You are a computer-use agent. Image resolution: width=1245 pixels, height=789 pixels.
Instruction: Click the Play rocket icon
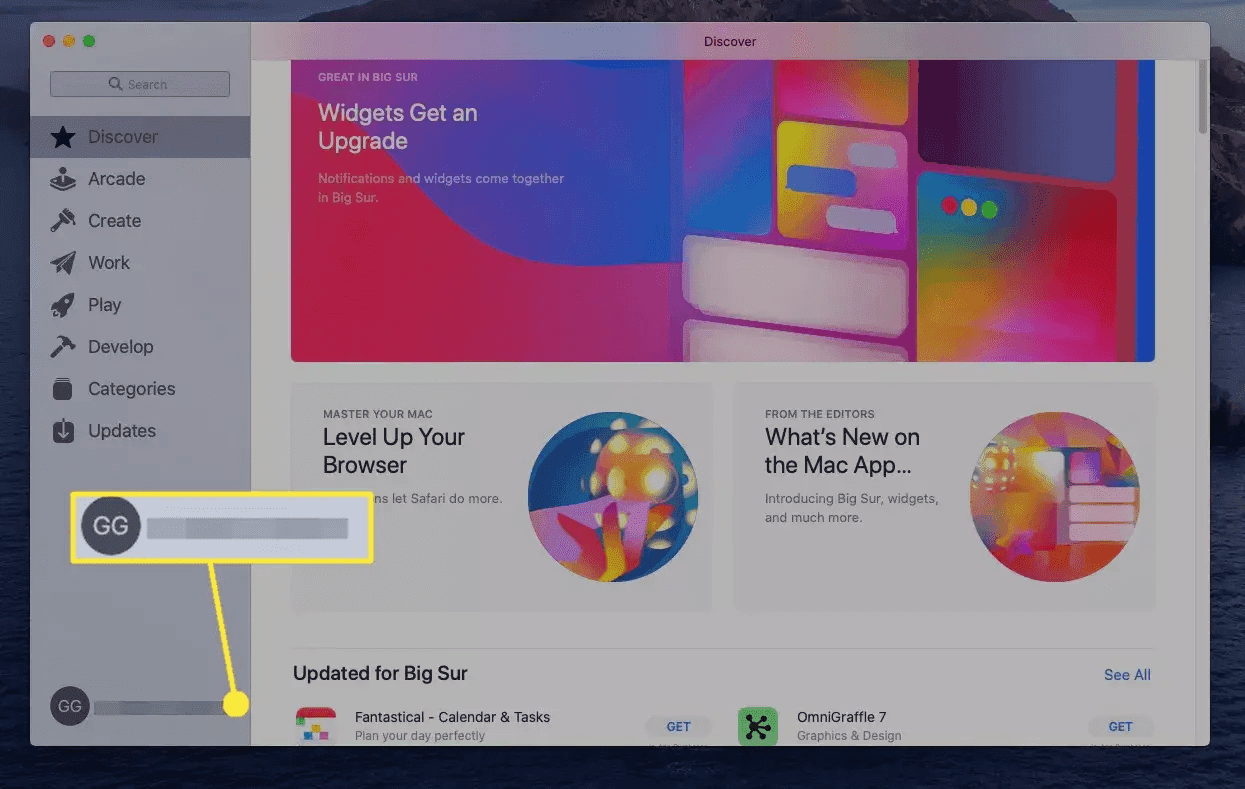63,305
